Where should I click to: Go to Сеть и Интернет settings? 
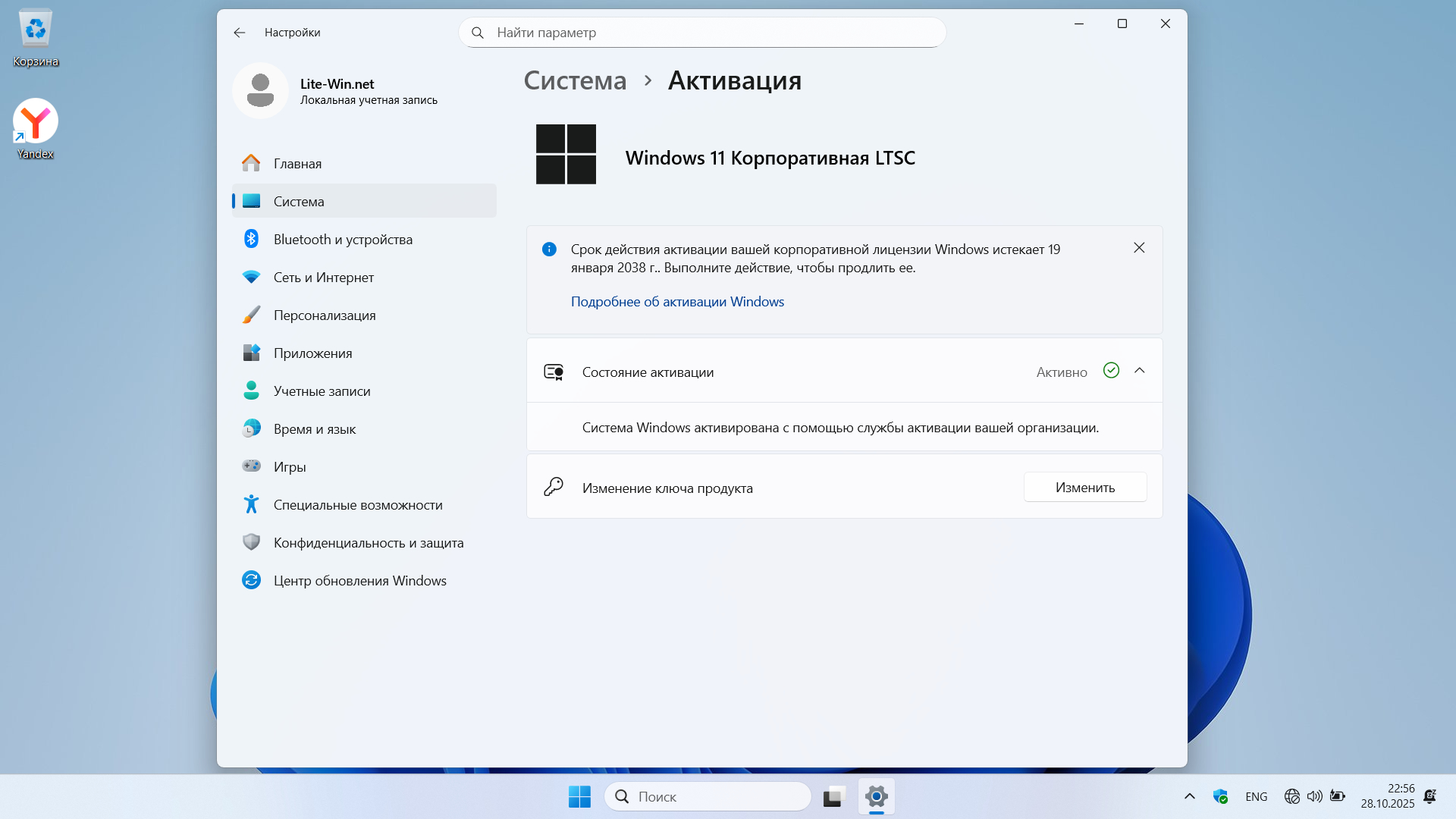pos(323,278)
